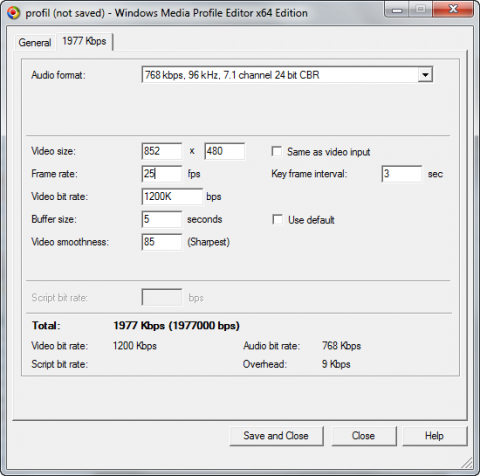The height and width of the screenshot is (476, 480).
Task: Click the Video smoothness field showing 85
Action: coord(162,242)
